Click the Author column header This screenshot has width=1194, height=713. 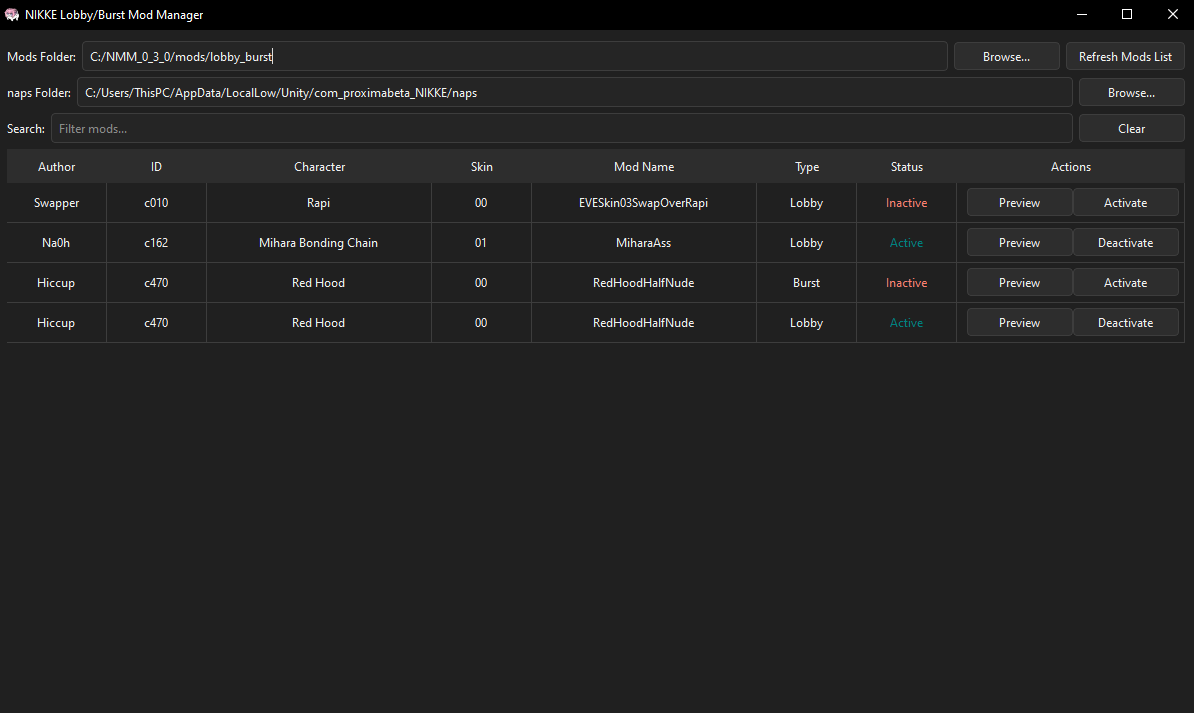coord(56,166)
